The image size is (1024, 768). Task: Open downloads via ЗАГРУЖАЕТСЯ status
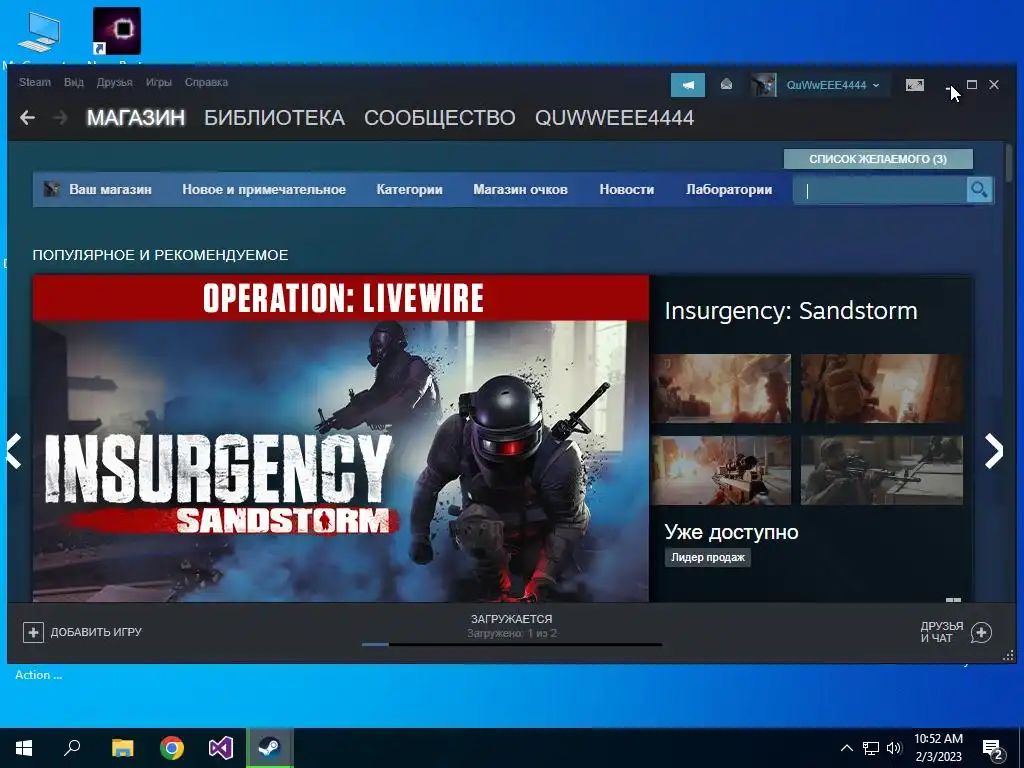point(511,618)
